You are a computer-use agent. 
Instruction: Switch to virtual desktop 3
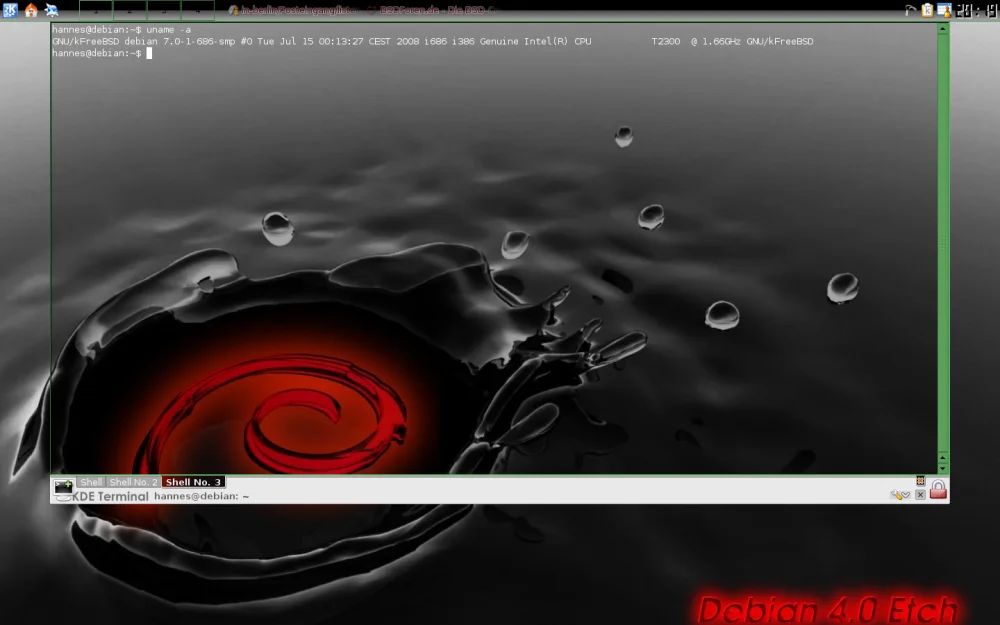(x=164, y=10)
